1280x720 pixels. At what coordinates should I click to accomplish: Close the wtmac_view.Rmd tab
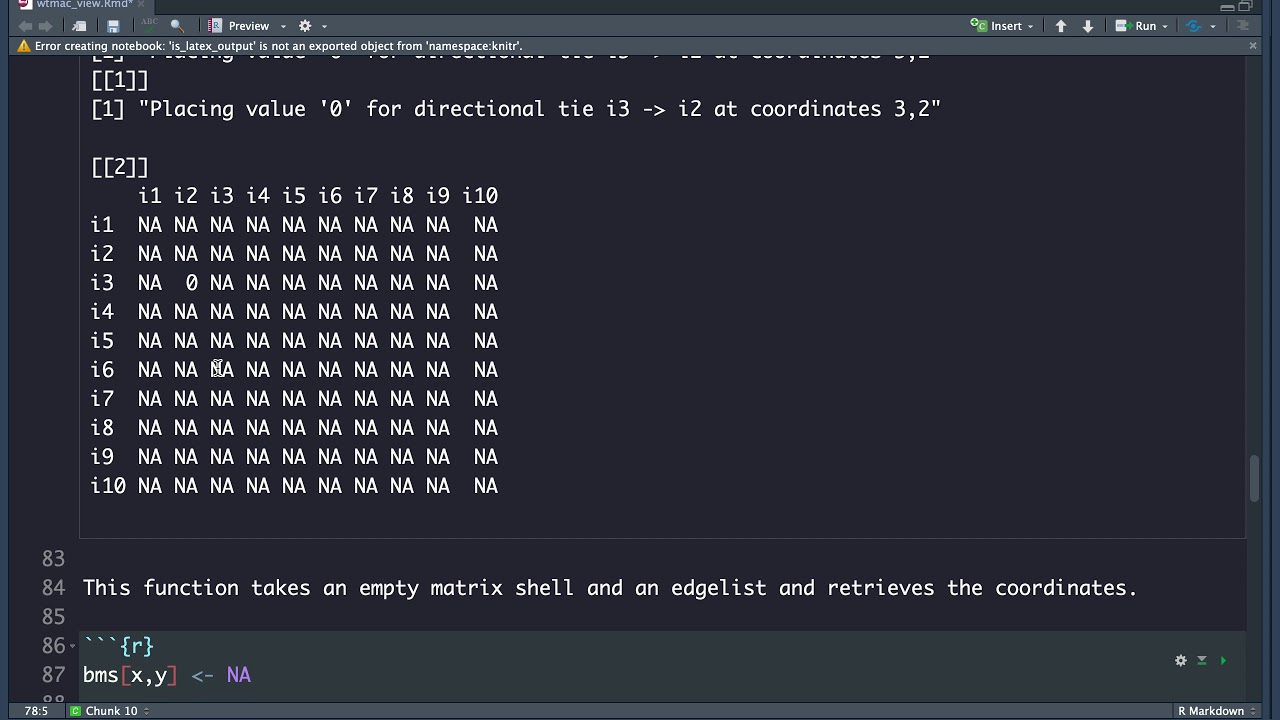[x=141, y=5]
